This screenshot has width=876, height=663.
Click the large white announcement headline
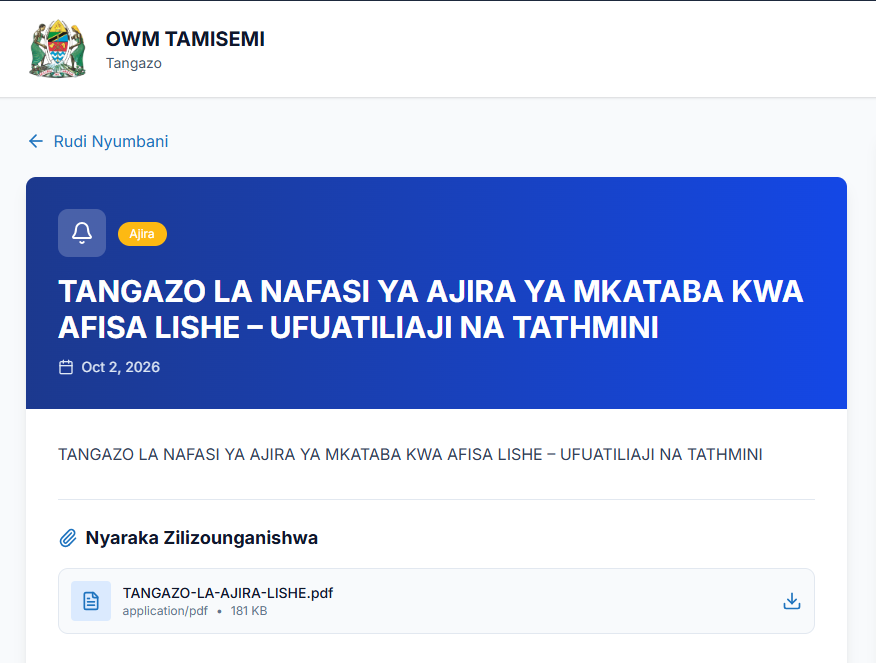coord(431,309)
